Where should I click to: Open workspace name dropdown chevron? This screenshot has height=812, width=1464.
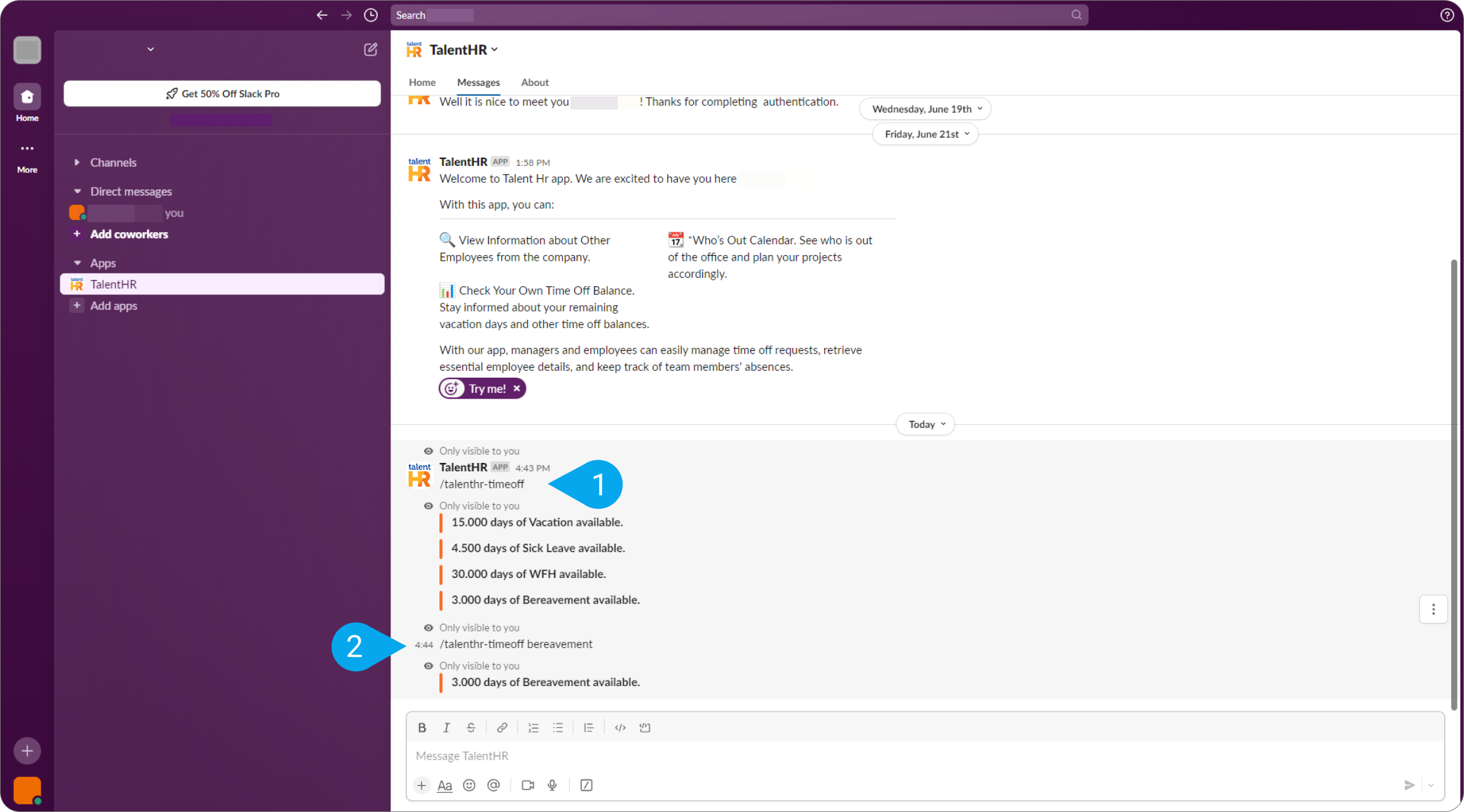coord(151,49)
